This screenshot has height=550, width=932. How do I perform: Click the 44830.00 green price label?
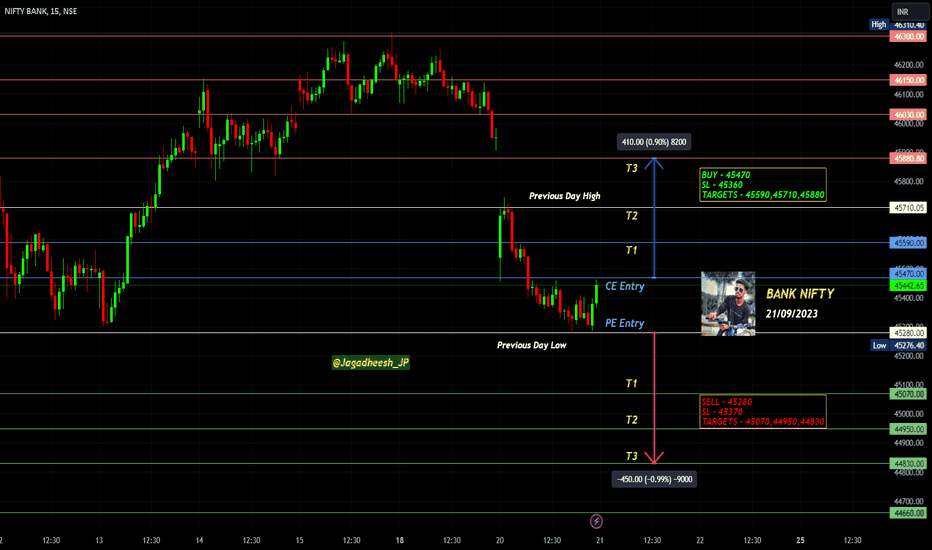coord(908,463)
